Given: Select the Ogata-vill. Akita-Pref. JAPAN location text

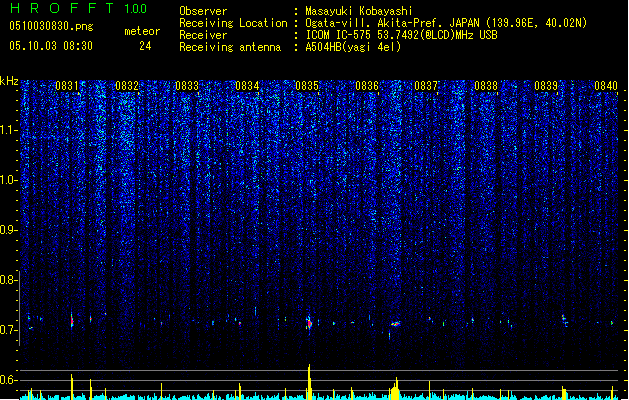Looking at the screenshot, I should click(446, 23).
